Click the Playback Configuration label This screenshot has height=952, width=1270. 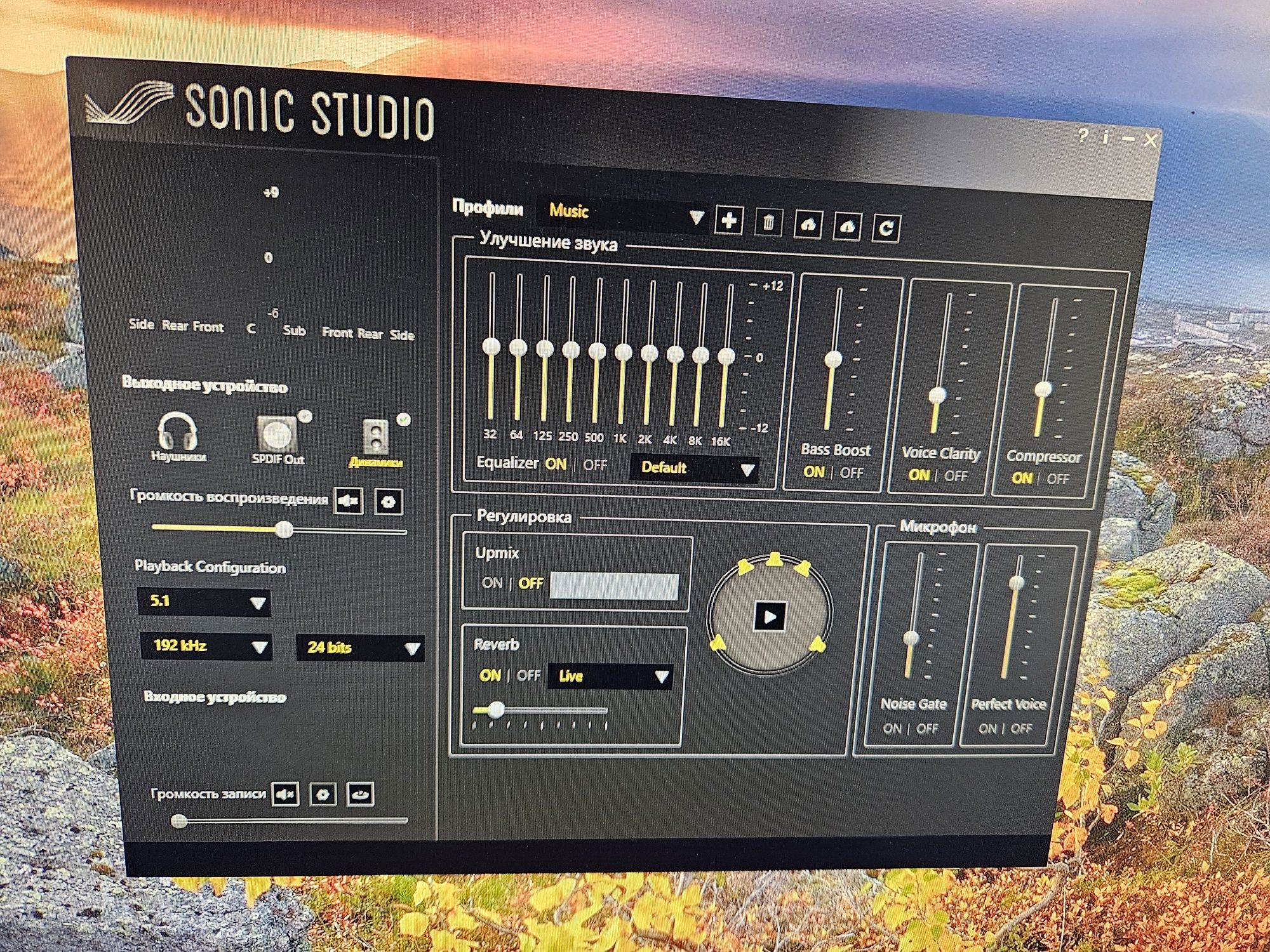[x=210, y=567]
